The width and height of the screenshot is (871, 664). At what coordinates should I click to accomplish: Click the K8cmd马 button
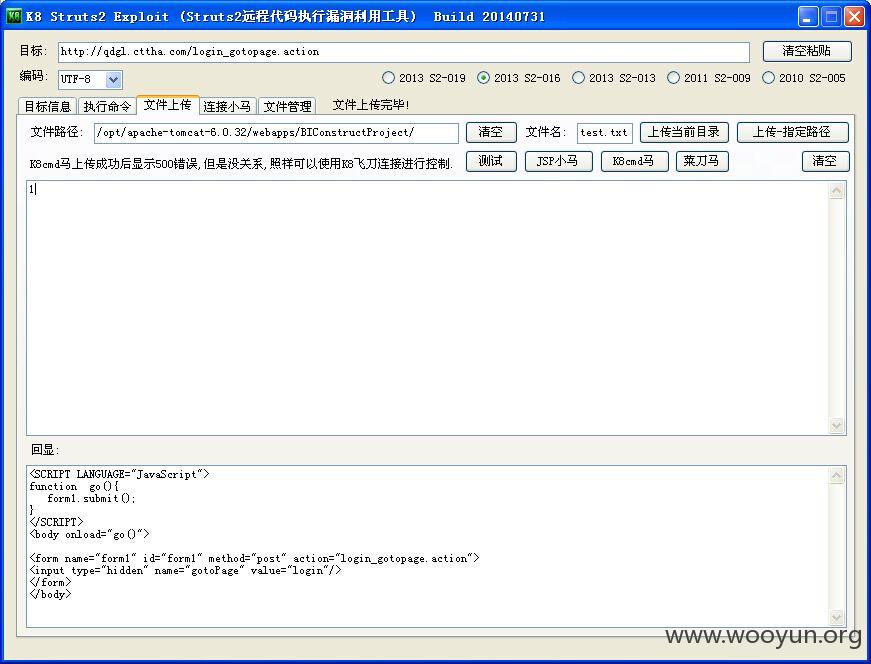point(634,161)
